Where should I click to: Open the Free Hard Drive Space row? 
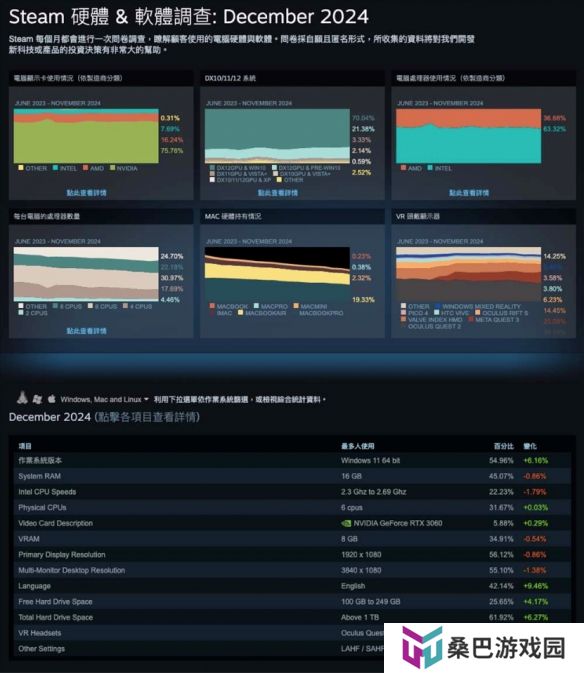coord(292,601)
